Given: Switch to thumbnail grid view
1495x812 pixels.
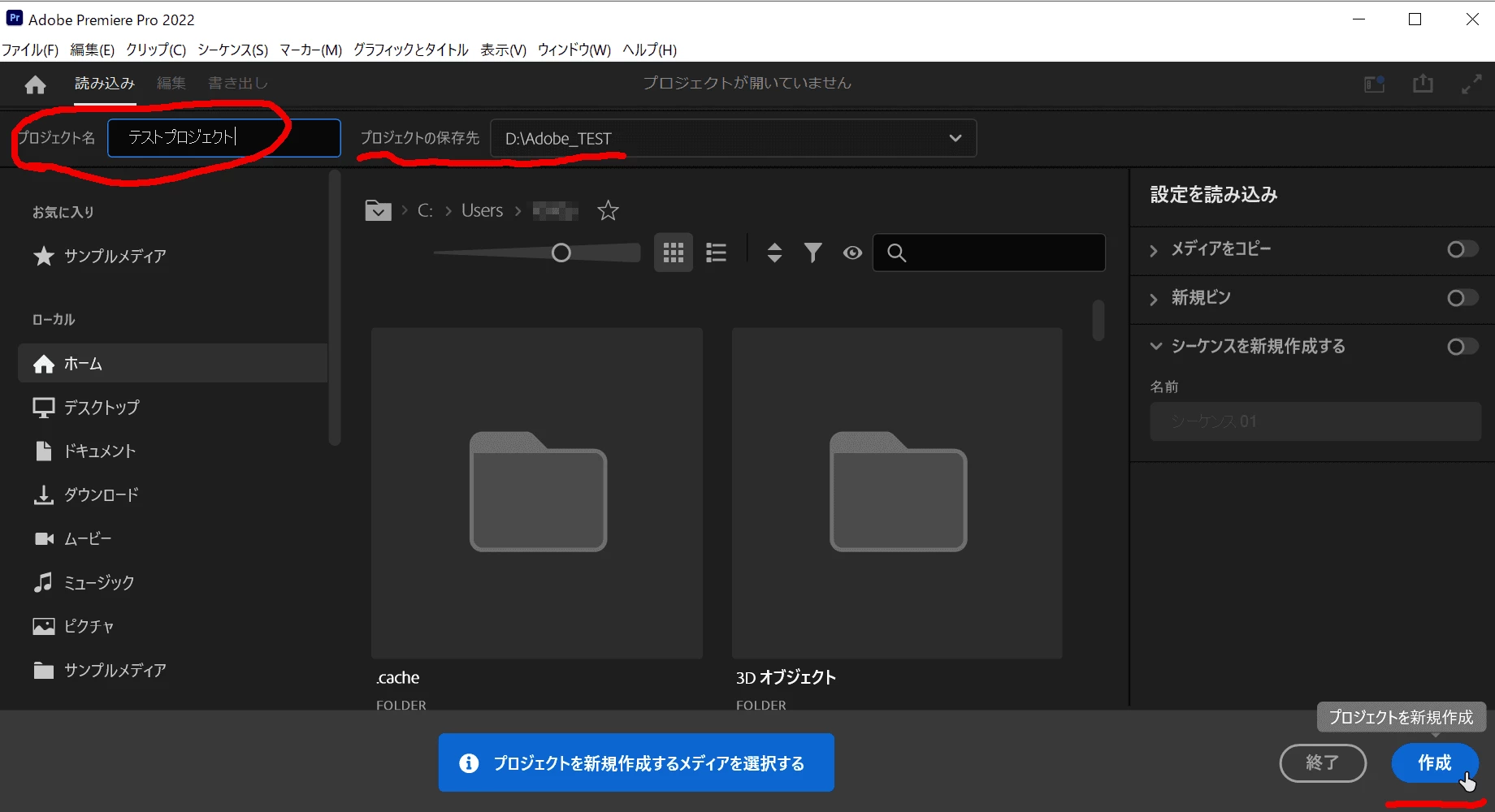Looking at the screenshot, I should pyautogui.click(x=674, y=253).
